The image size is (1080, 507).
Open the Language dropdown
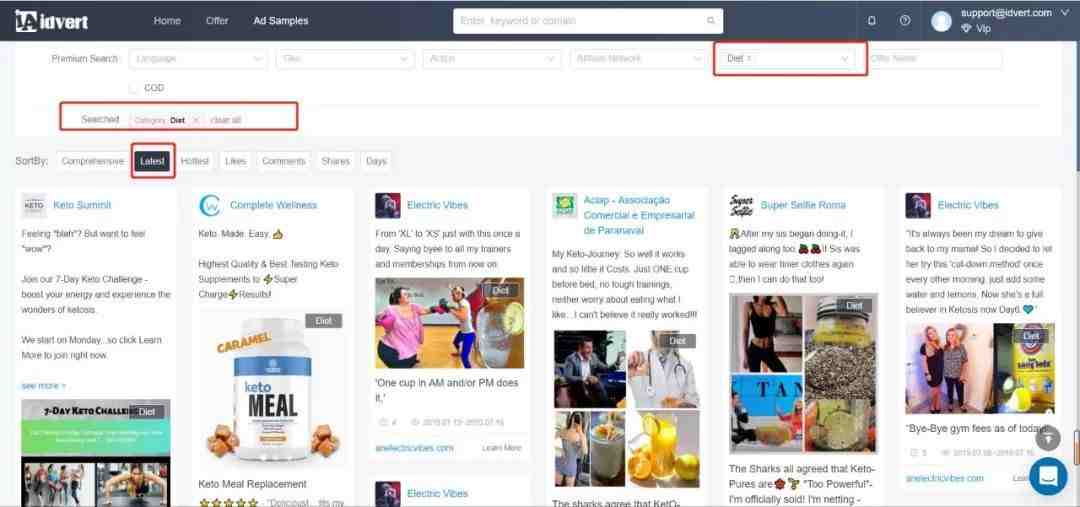pyautogui.click(x=198, y=59)
